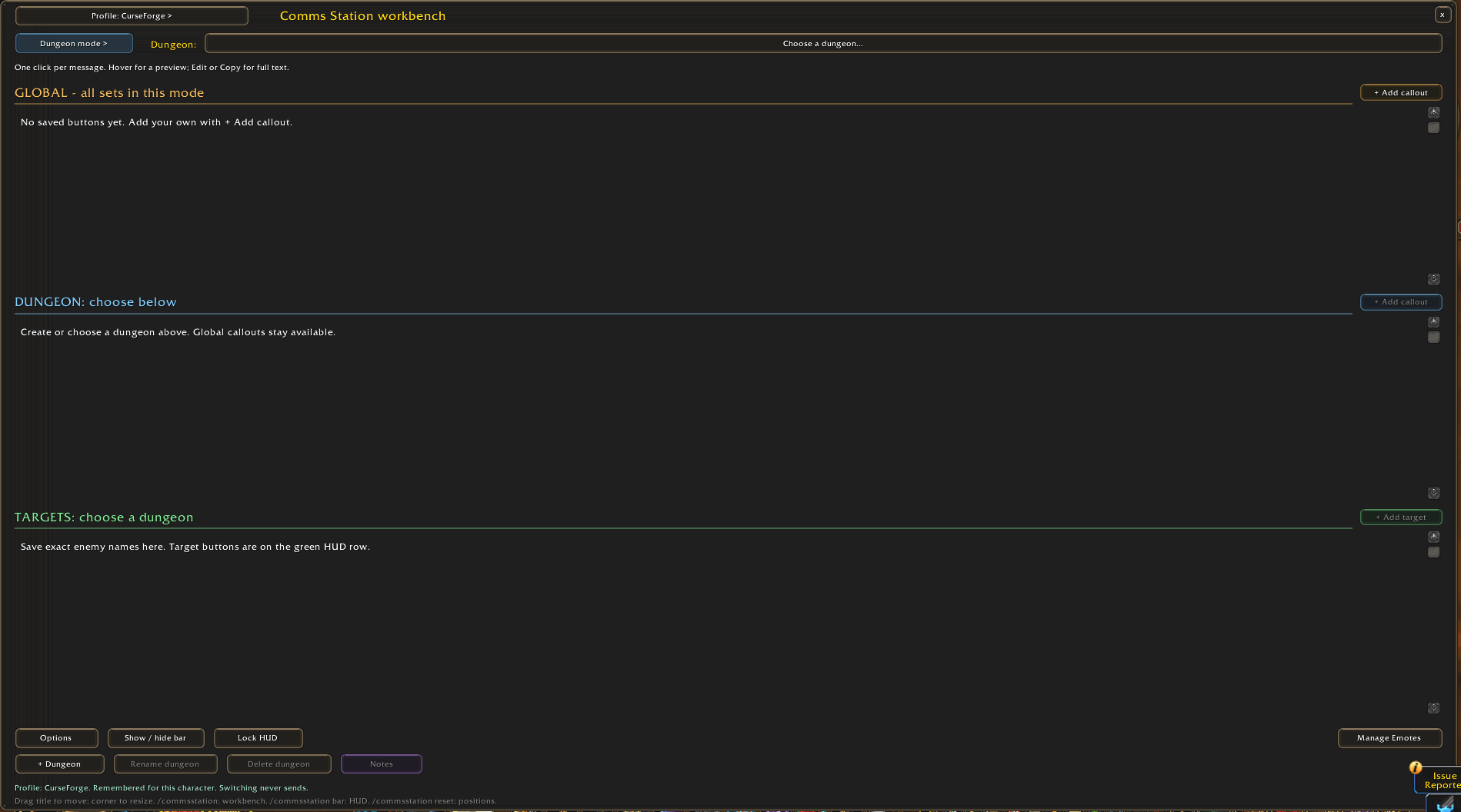1461x812 pixels.
Task: Click the Delete dungeon button
Action: coord(279,764)
